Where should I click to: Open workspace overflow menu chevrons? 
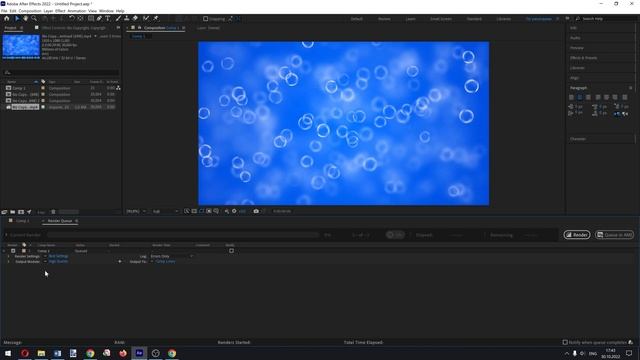(567, 18)
